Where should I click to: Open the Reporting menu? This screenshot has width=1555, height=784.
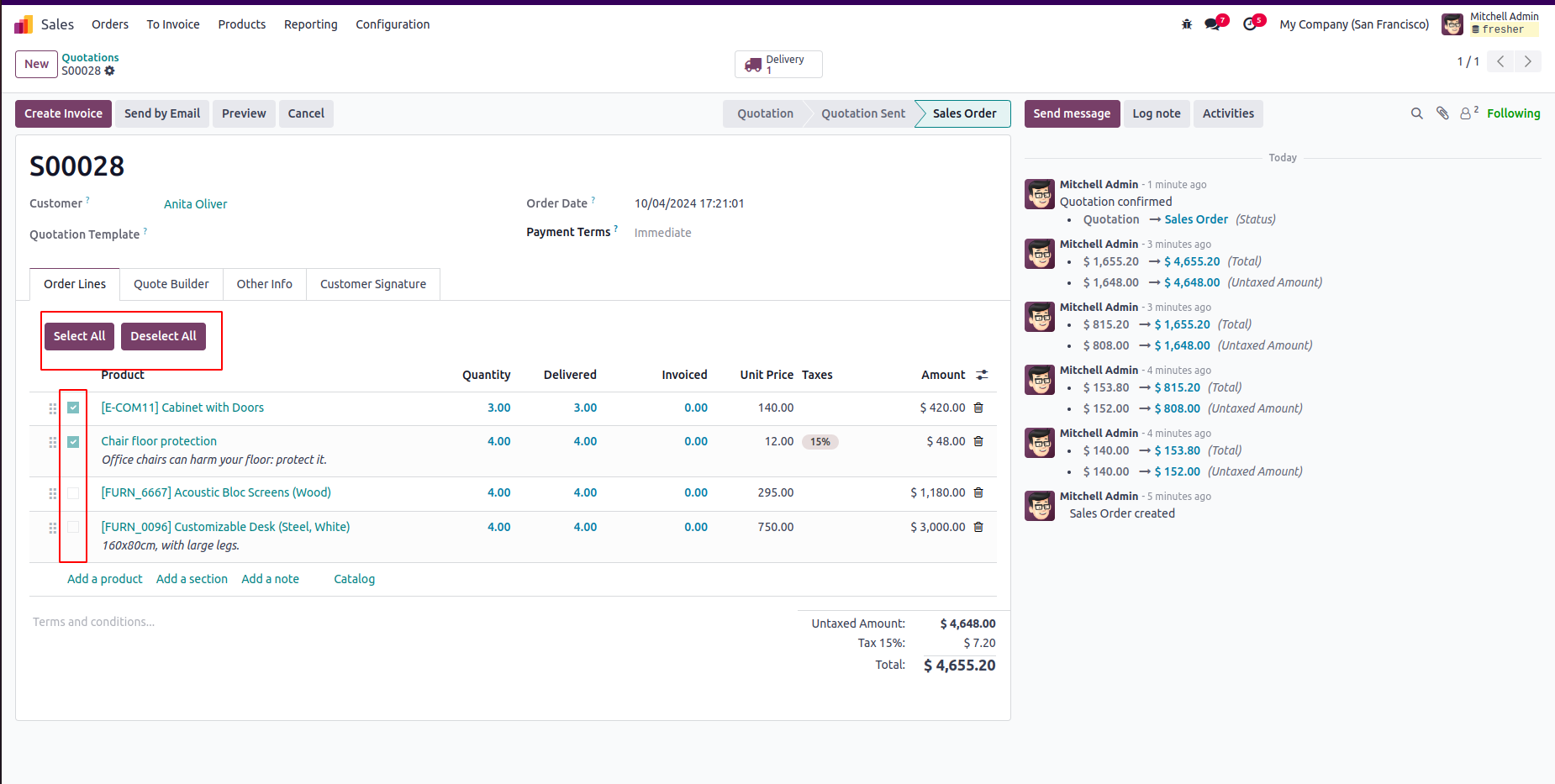tap(311, 24)
